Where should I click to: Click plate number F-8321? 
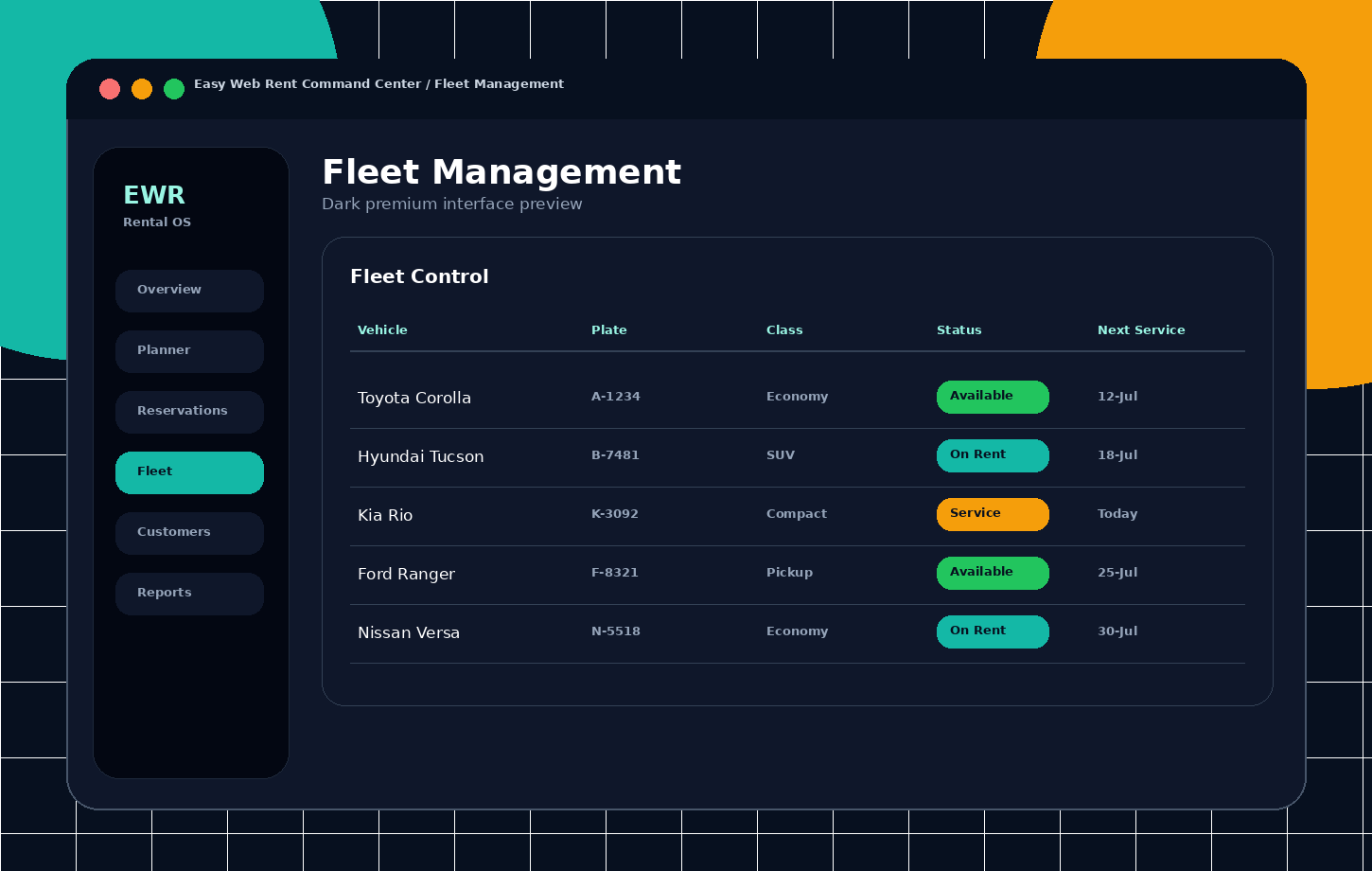[x=615, y=573]
